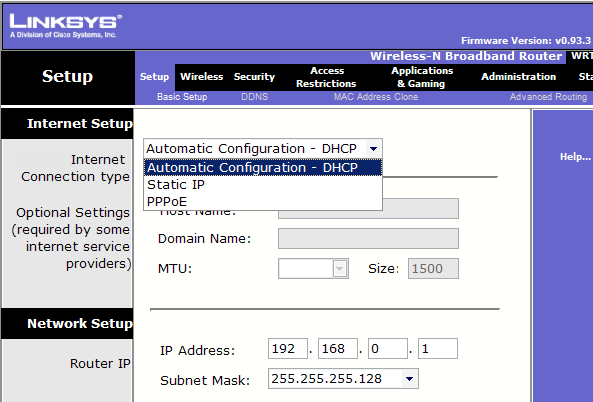Click the Domain Name: label
The width and height of the screenshot is (593, 402).
tap(204, 239)
